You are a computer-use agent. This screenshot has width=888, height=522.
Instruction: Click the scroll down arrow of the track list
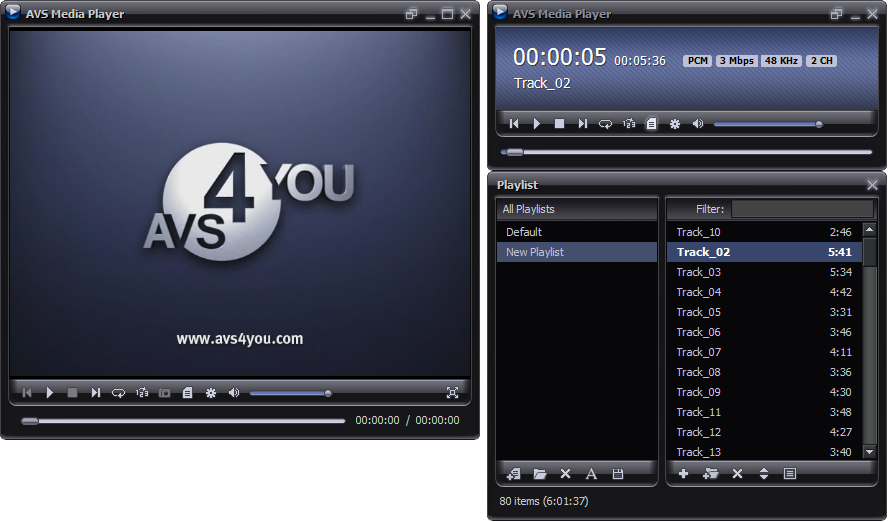point(869,451)
